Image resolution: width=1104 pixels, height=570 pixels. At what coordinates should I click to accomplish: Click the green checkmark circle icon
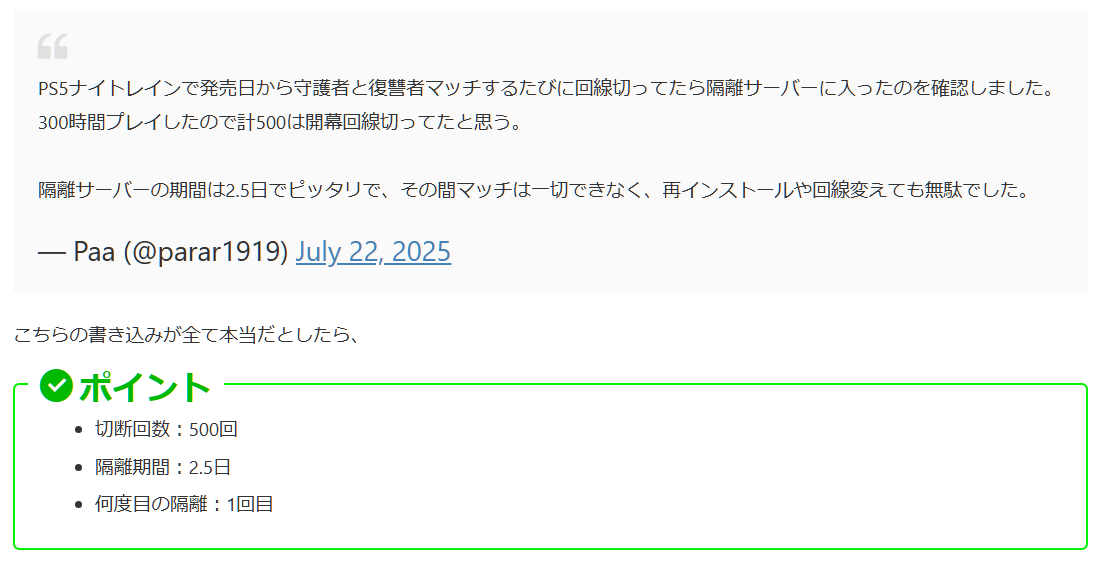(56, 386)
